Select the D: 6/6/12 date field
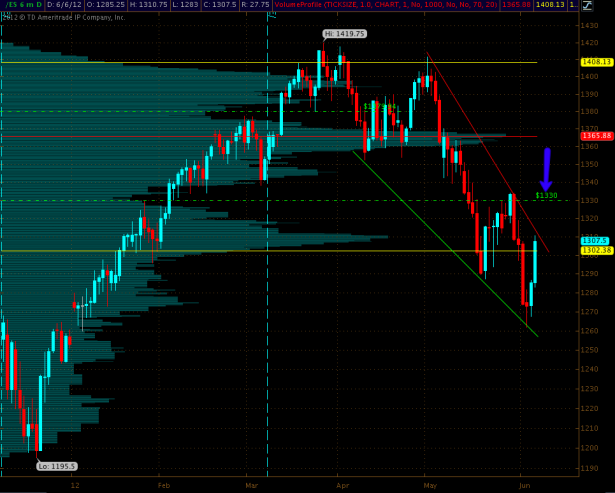Viewport: 615px width, 493px height. click(64, 5)
